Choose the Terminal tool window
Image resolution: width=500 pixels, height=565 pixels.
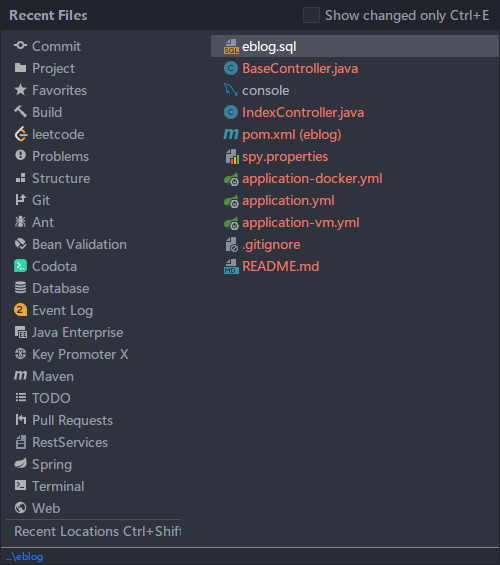(58, 486)
